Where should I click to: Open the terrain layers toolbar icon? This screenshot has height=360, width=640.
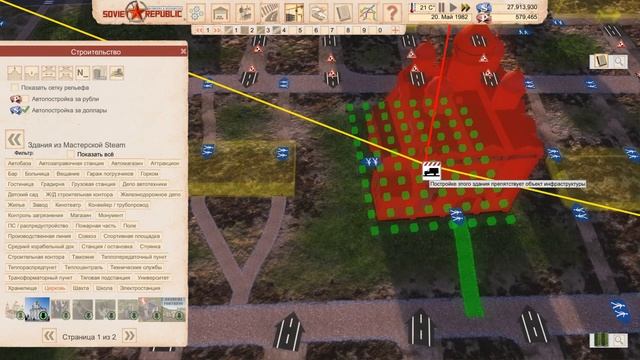click(x=318, y=13)
